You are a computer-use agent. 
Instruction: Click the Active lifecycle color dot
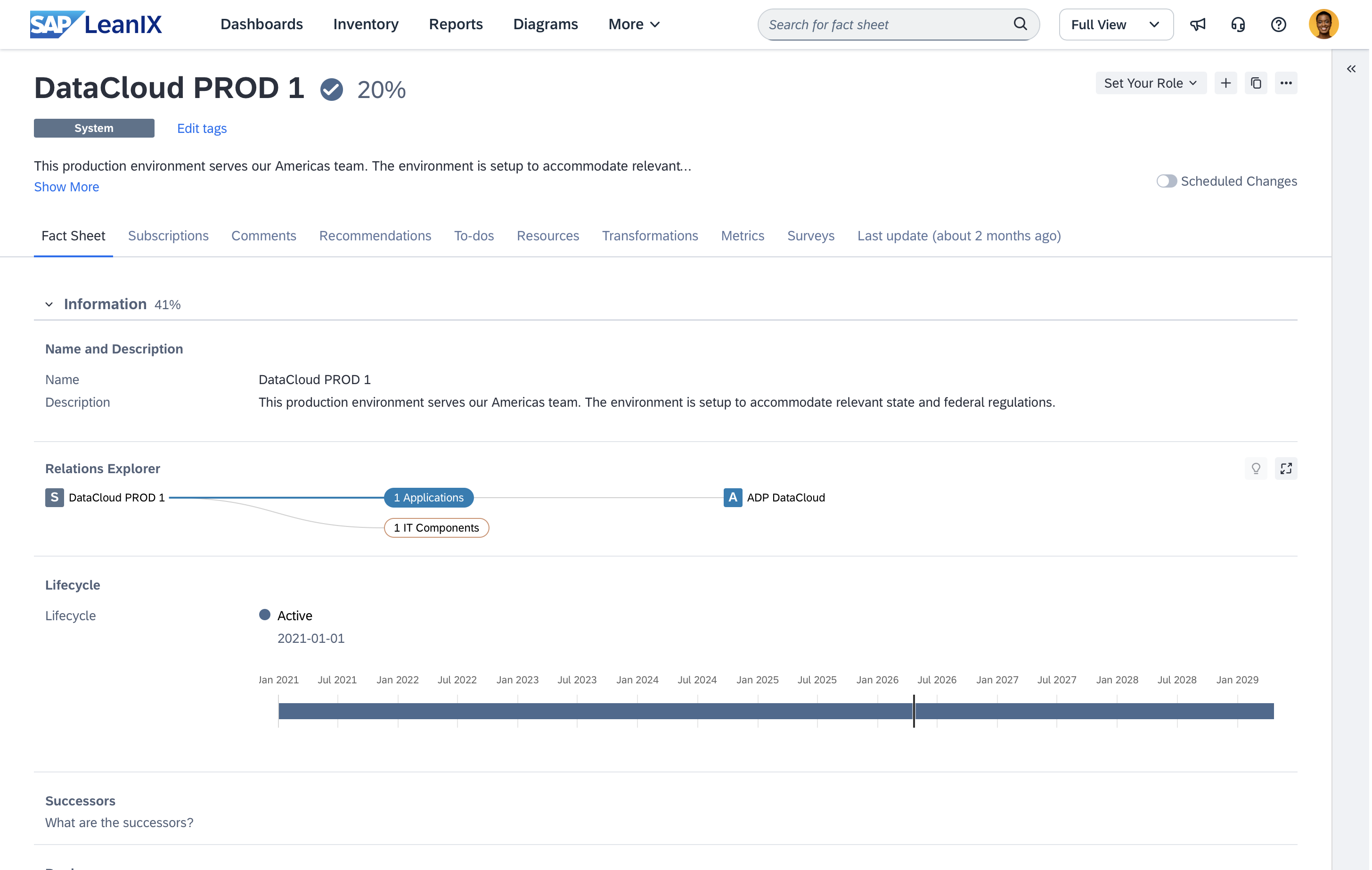coord(264,615)
